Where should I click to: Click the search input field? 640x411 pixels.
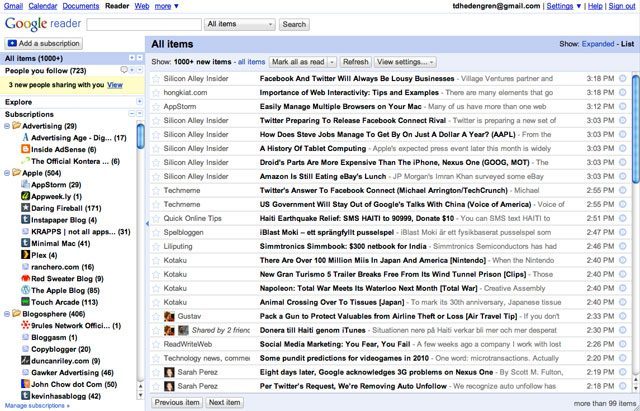[x=144, y=24]
